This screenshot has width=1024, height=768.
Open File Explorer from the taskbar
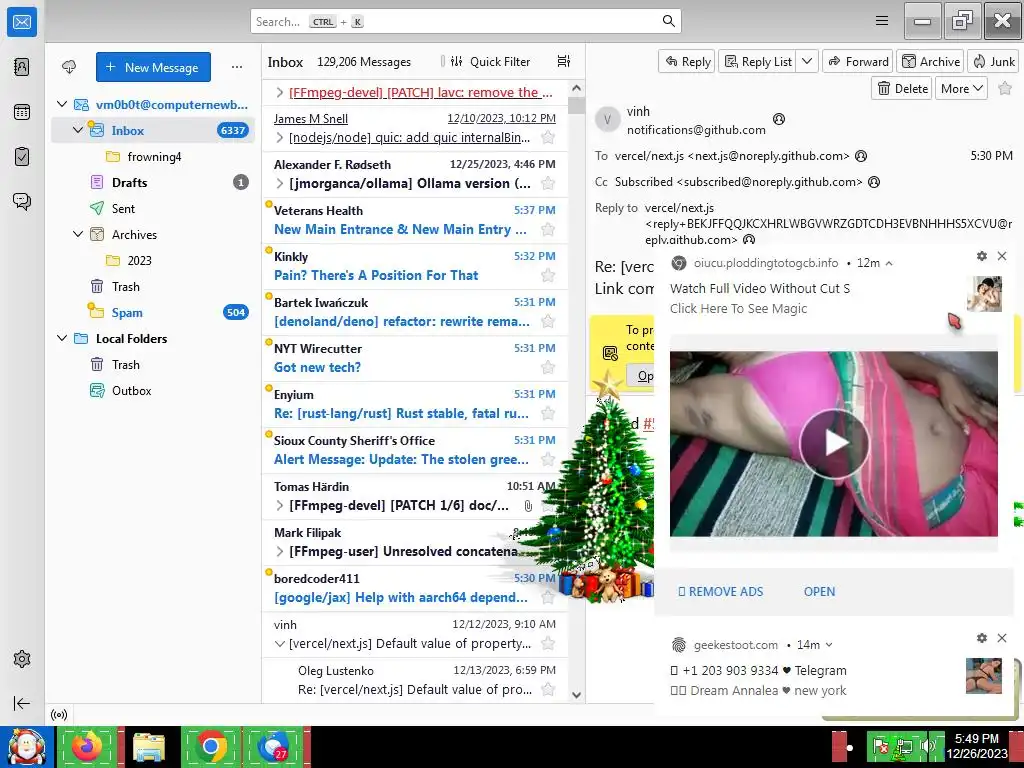click(x=149, y=746)
